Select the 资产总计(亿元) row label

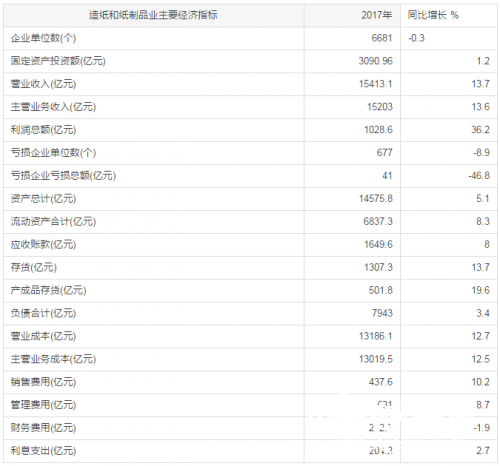click(x=43, y=199)
